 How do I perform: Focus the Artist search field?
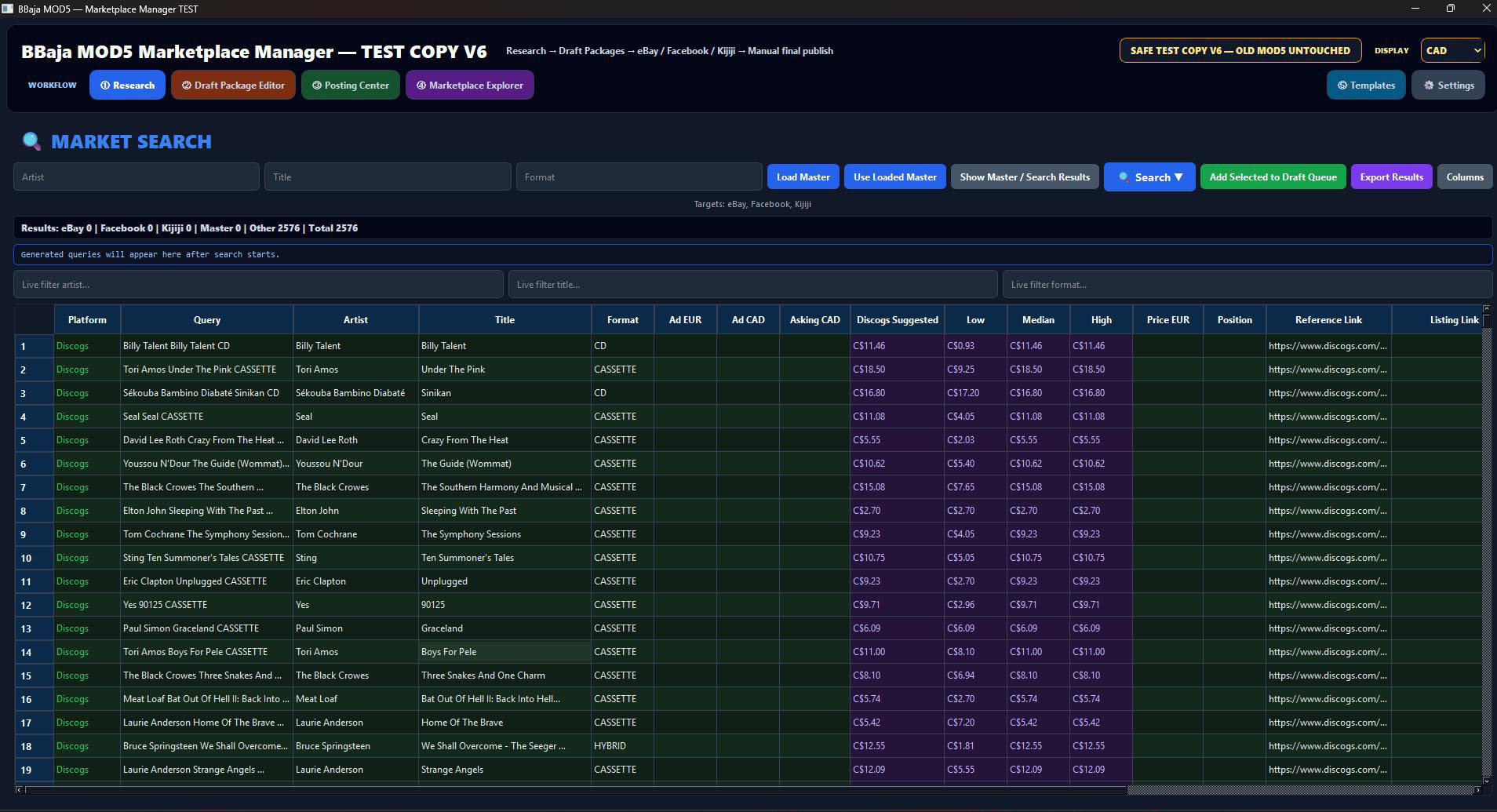coord(137,177)
